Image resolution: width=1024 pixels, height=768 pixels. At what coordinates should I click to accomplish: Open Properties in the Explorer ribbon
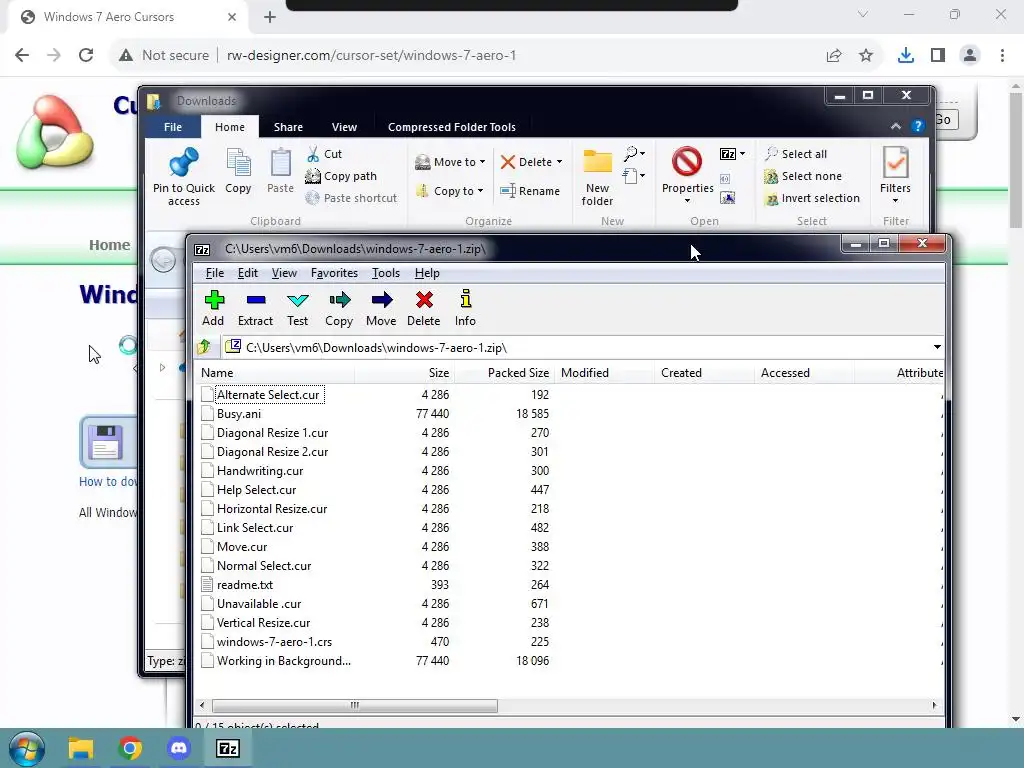click(x=688, y=175)
